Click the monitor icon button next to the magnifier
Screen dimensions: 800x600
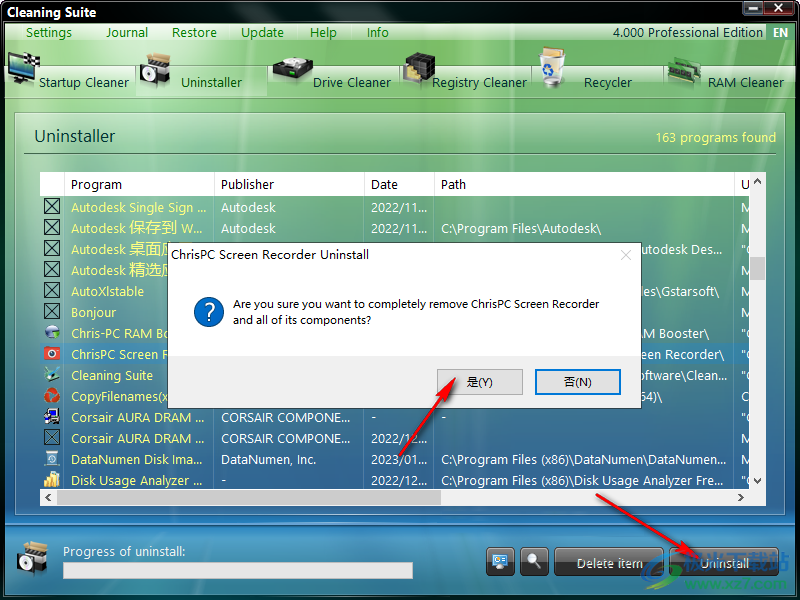pos(500,562)
